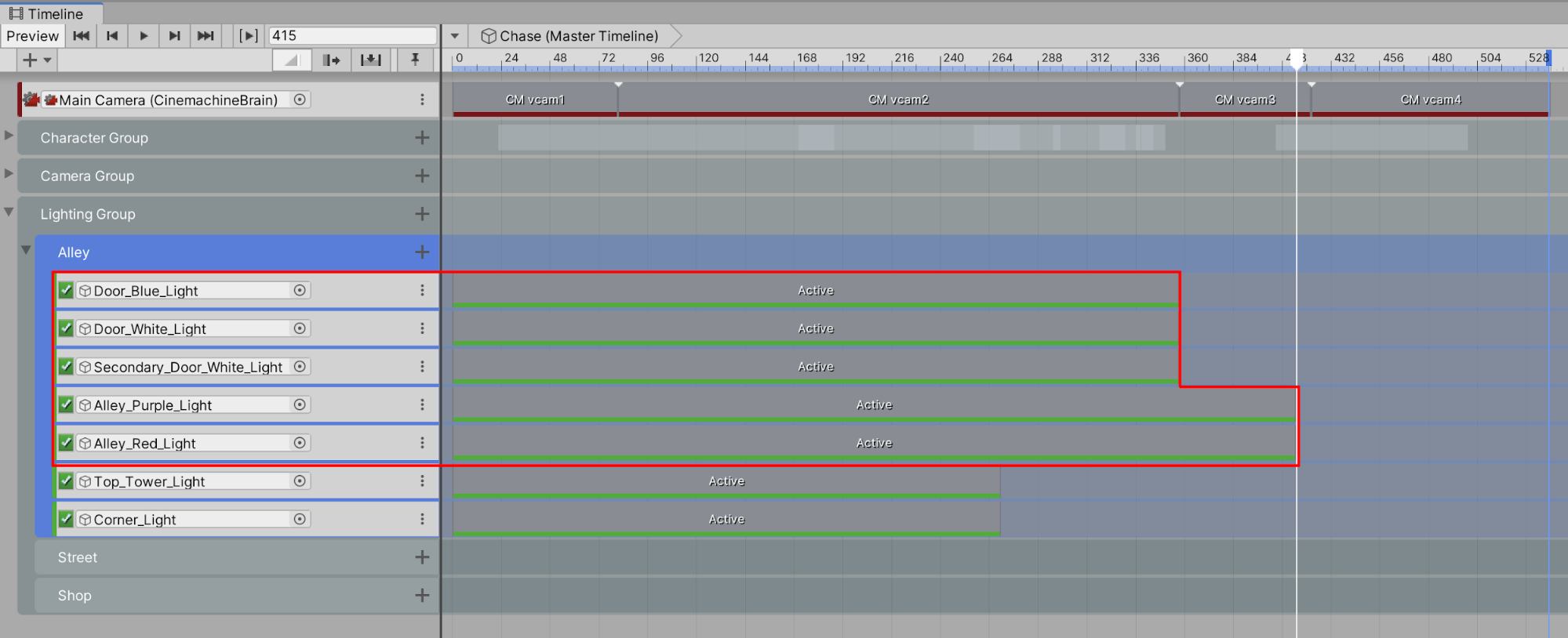Click the Door_Blue_Light binding name field
Screen dimensions: 1568x638
192,290
